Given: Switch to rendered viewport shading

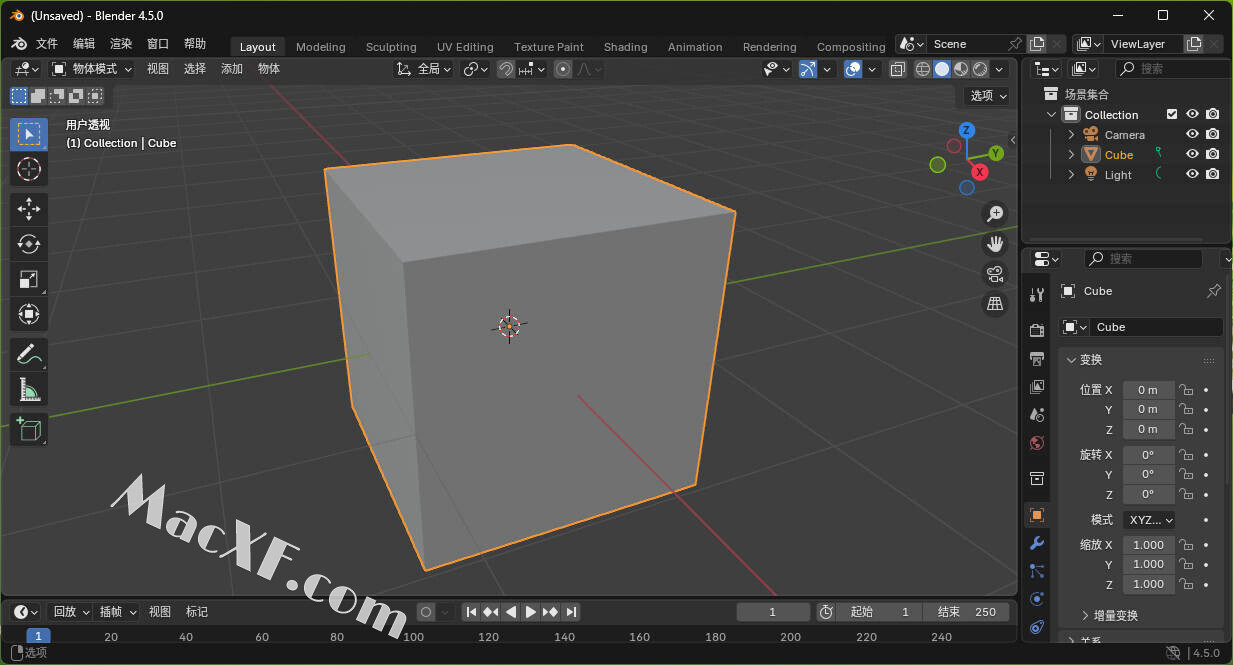Looking at the screenshot, I should pos(980,69).
